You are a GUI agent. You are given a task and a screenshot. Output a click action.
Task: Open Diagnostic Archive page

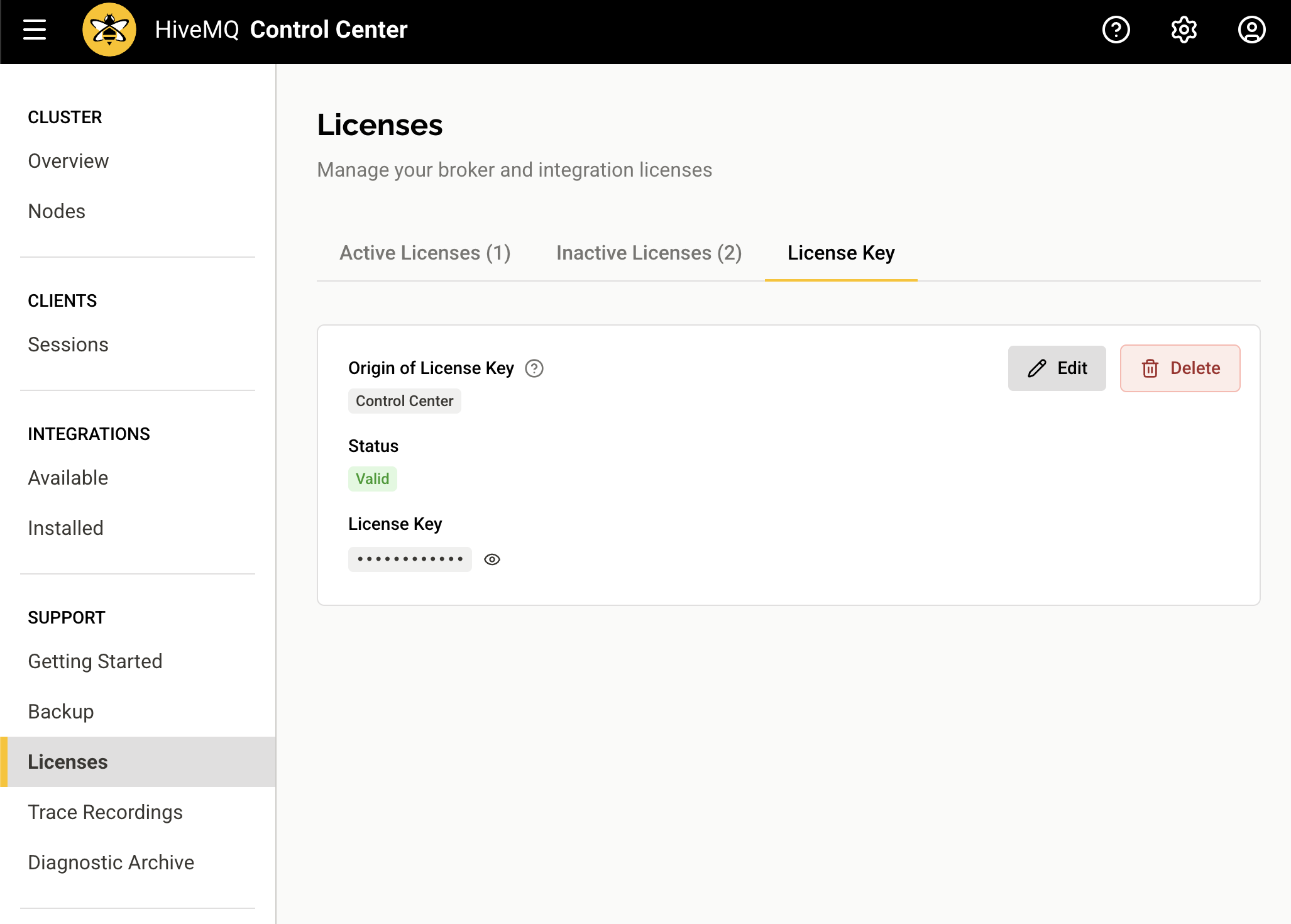pos(111,862)
